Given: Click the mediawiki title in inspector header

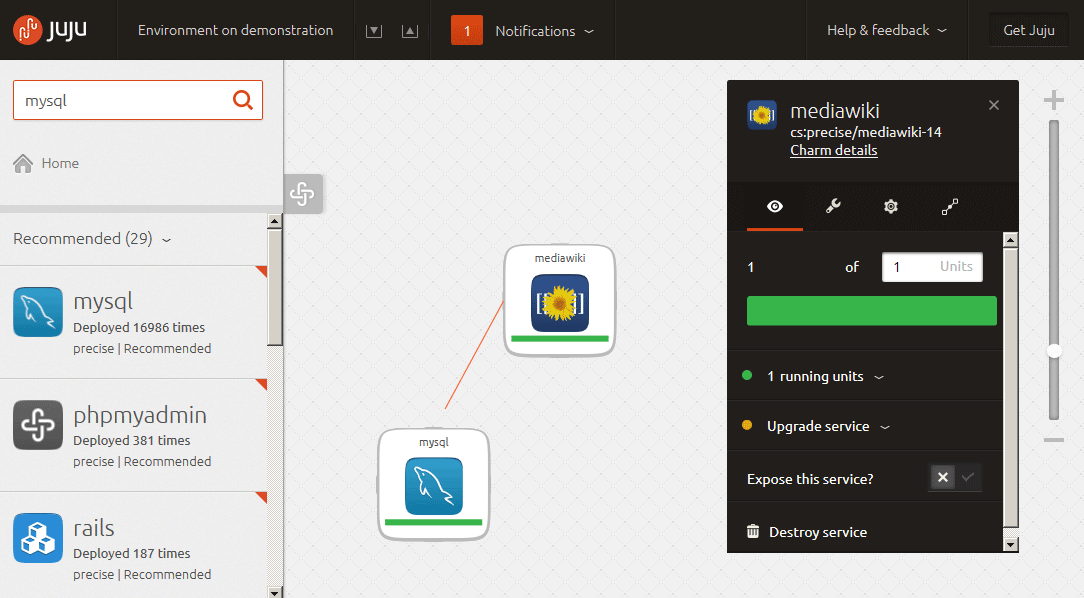Looking at the screenshot, I should [835, 111].
